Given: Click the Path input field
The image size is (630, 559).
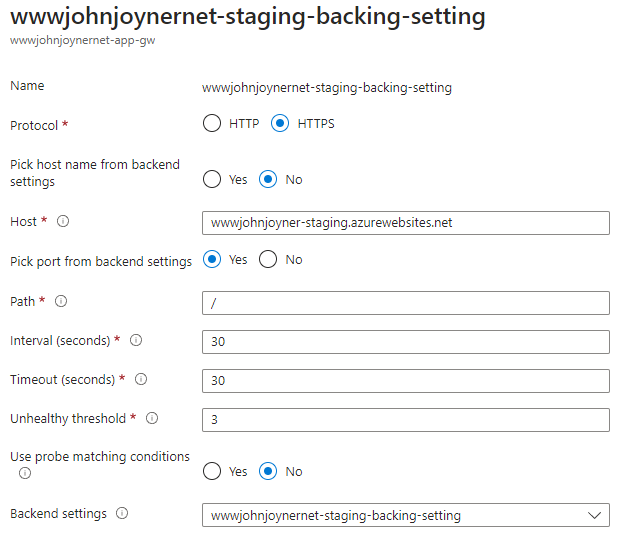Looking at the screenshot, I should (x=405, y=302).
